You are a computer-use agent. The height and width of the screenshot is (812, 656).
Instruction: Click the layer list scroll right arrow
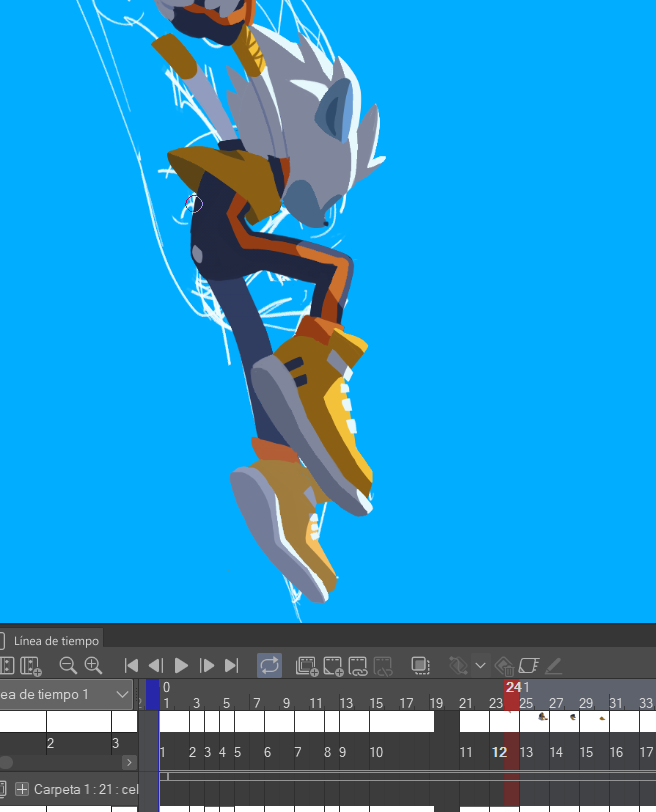[x=129, y=762]
